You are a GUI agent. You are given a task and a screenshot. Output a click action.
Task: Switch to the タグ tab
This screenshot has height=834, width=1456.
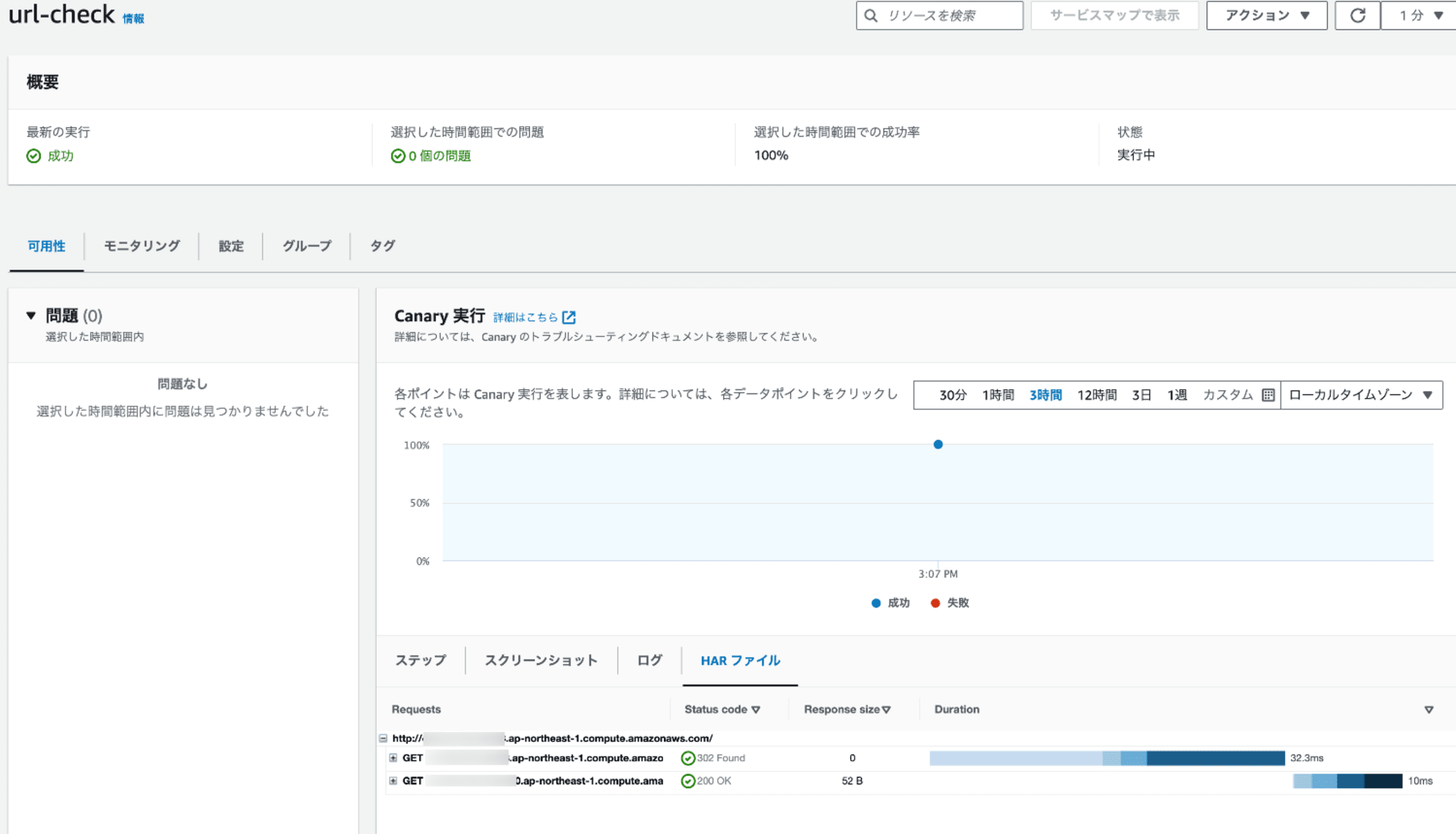tap(382, 246)
